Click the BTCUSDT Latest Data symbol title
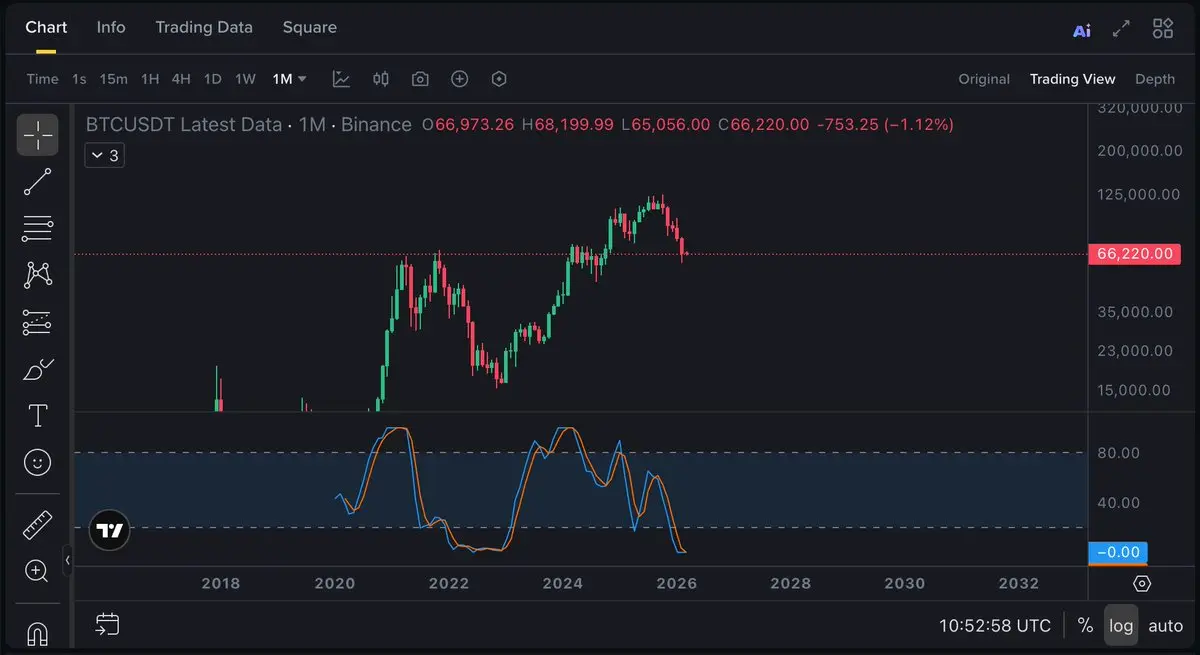 [184, 125]
